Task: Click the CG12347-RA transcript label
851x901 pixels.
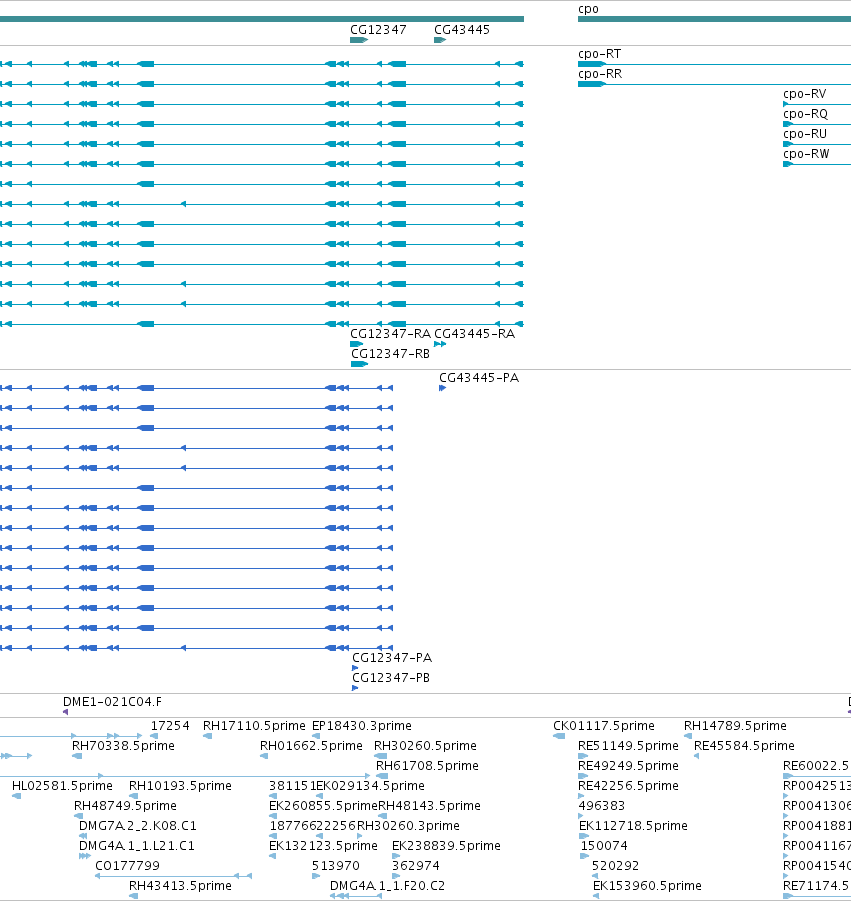Action: pos(390,334)
